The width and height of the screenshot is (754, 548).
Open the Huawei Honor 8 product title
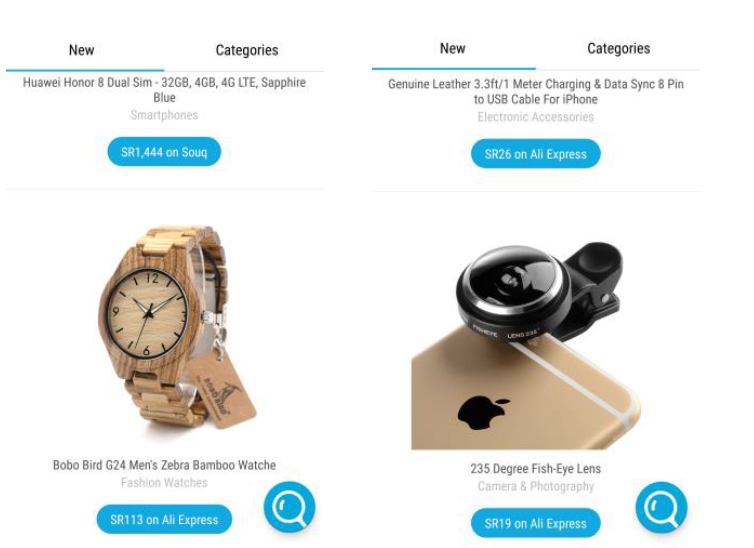point(164,90)
